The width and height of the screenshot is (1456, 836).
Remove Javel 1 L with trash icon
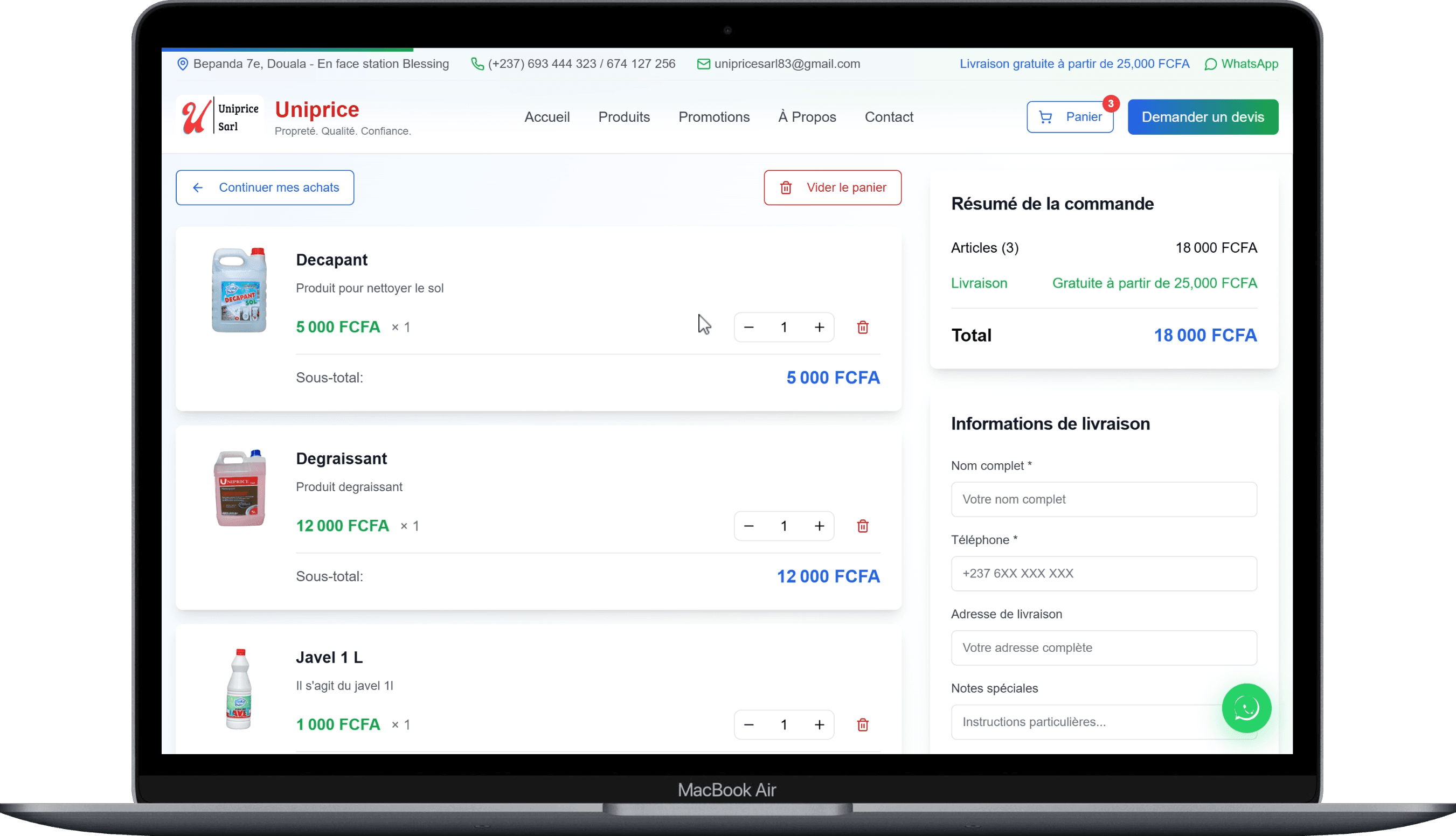tap(862, 724)
